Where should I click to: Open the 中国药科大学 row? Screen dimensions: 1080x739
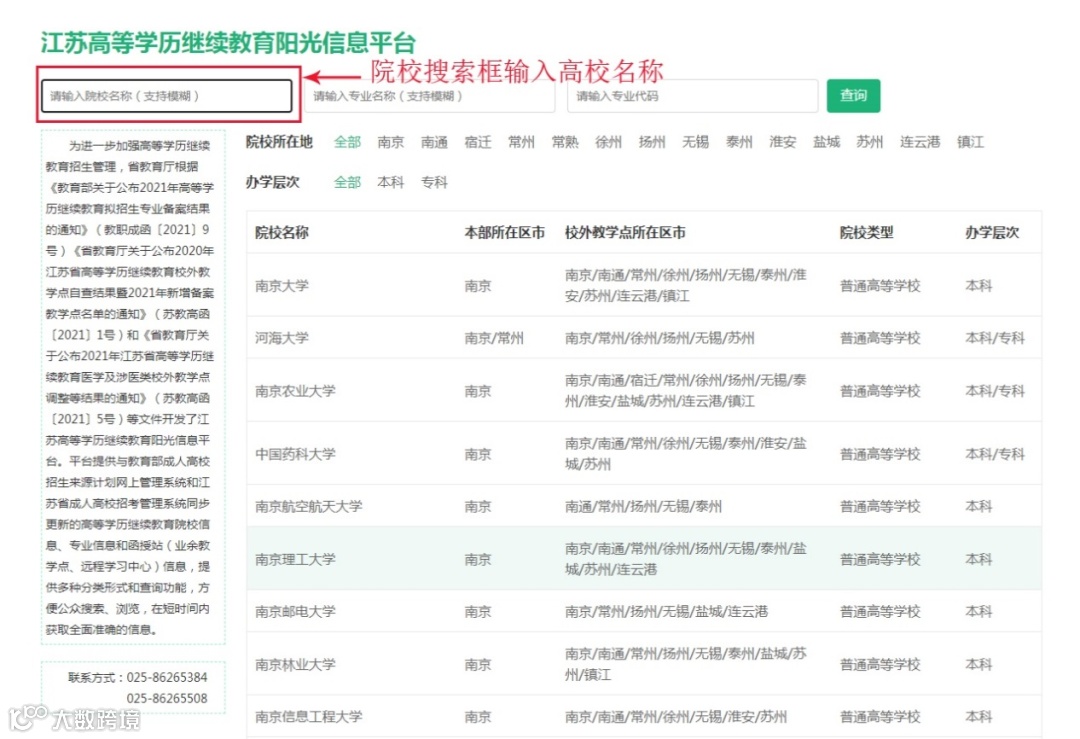[644, 454]
